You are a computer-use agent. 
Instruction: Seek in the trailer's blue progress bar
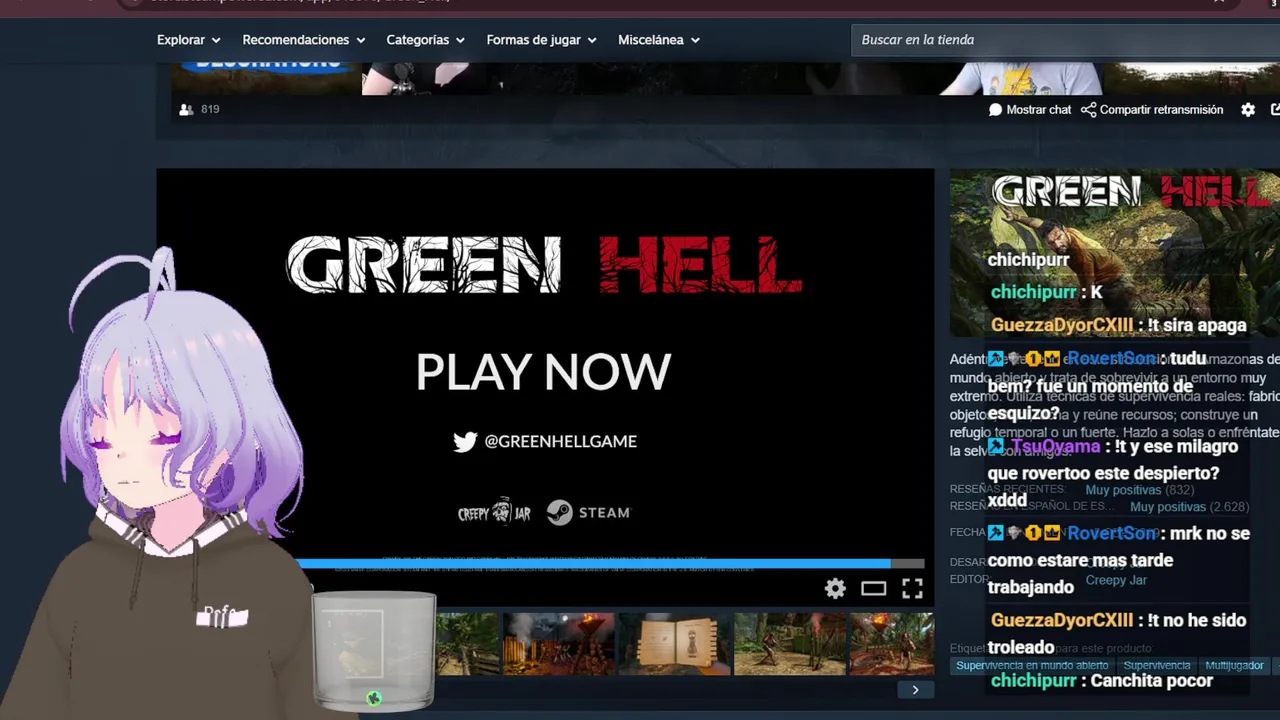click(610, 564)
